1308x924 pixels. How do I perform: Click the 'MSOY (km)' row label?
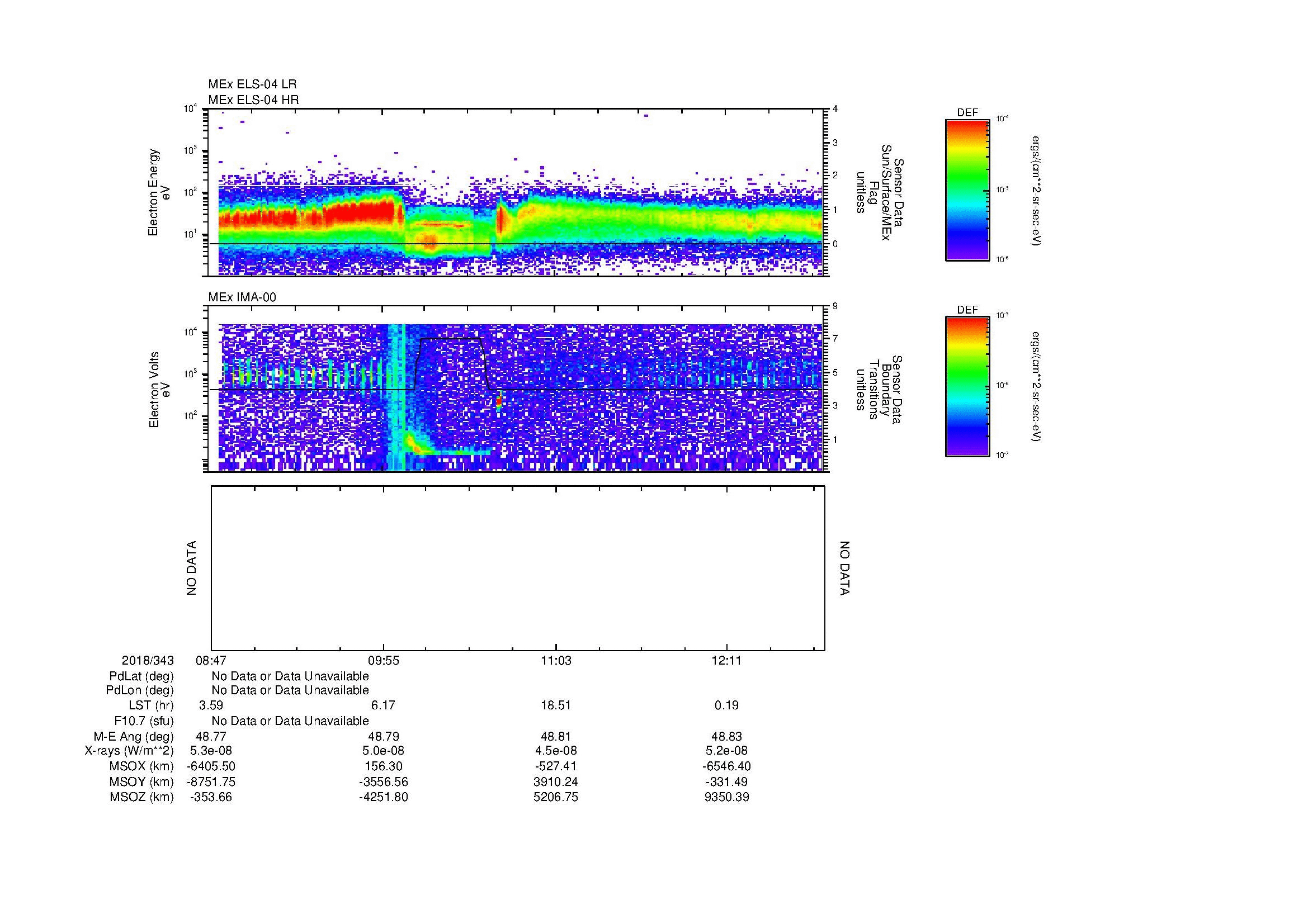(x=141, y=781)
